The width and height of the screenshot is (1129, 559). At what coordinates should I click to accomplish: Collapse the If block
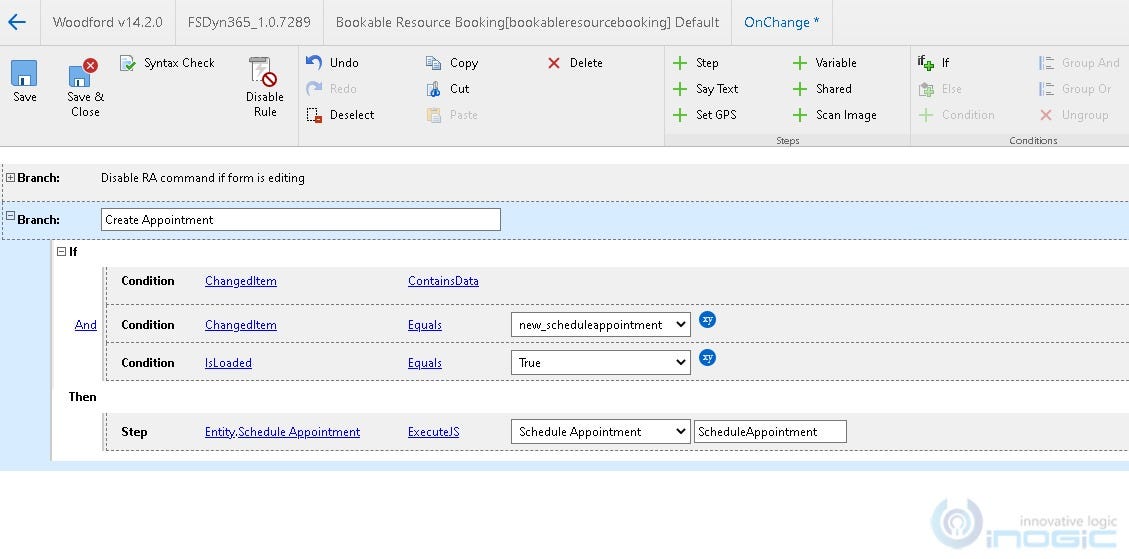61,251
